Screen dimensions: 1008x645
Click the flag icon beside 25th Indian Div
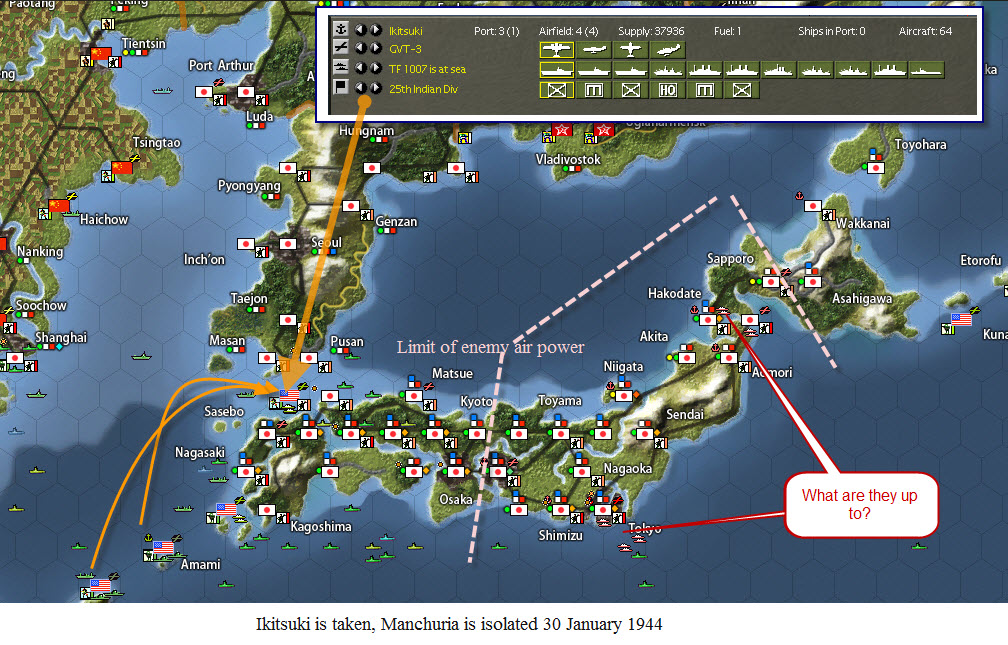341,86
